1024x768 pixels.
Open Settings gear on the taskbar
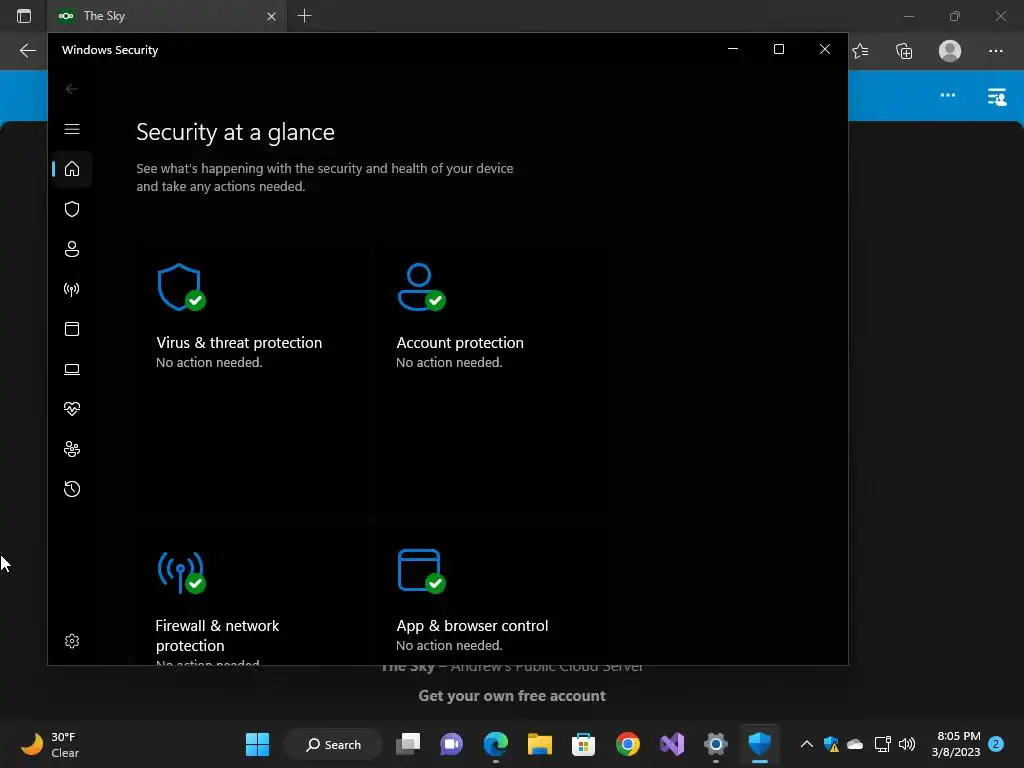coord(716,744)
